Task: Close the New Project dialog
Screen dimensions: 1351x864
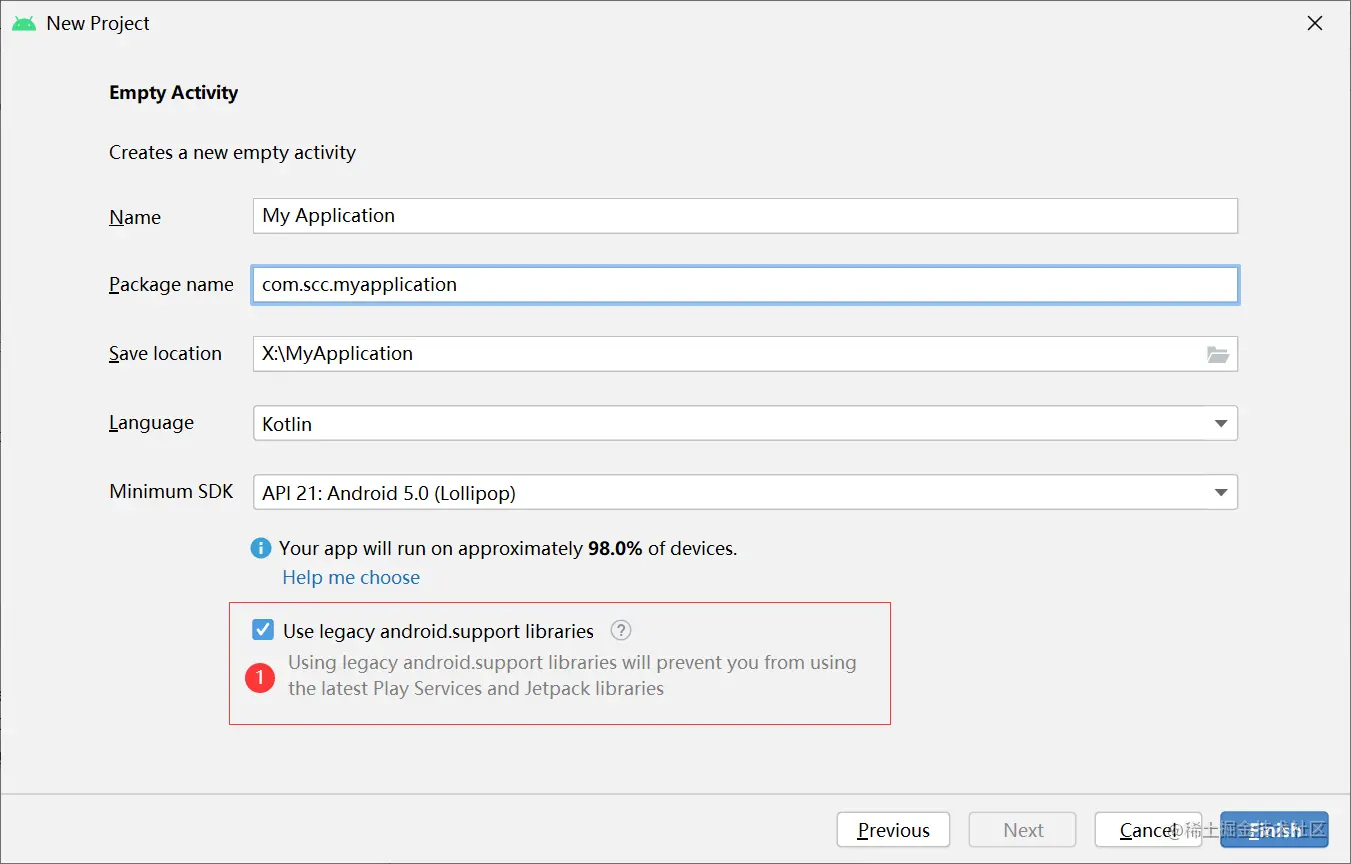Action: (x=1315, y=23)
